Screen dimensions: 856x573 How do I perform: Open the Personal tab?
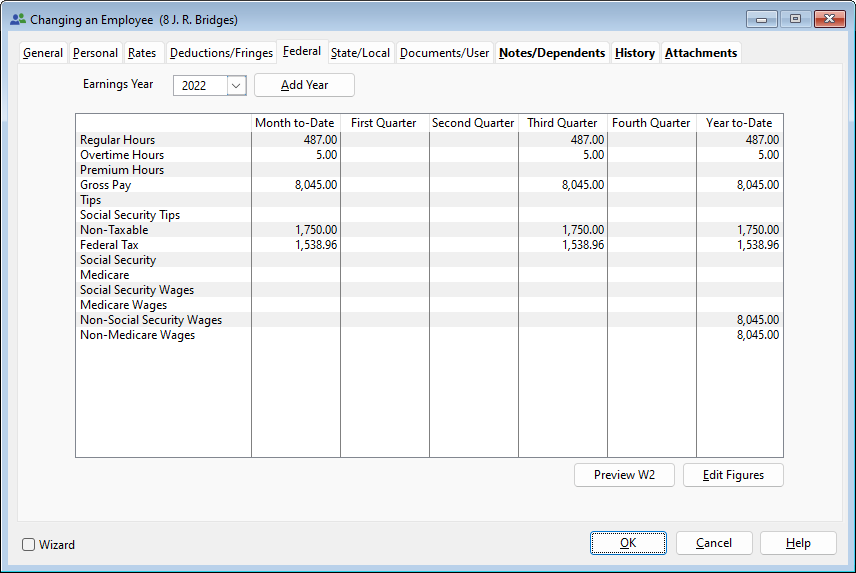point(95,53)
